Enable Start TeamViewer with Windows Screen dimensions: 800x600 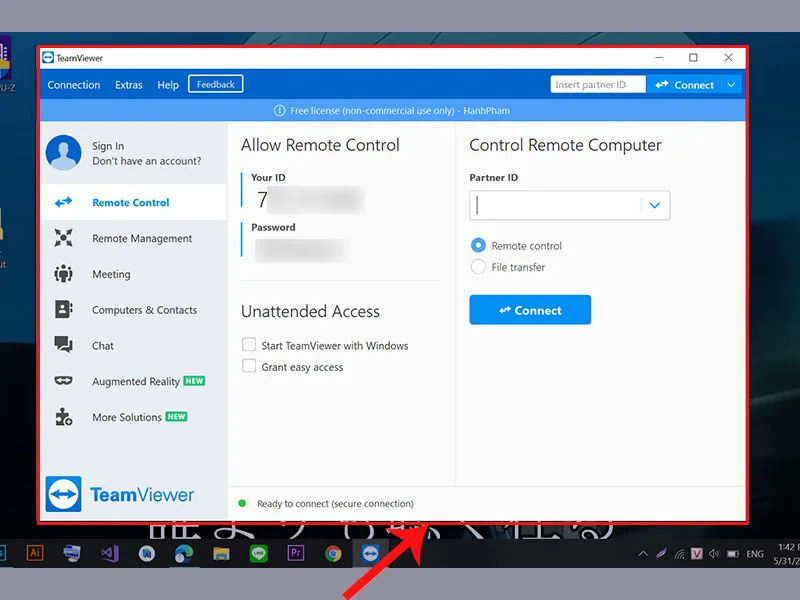248,345
